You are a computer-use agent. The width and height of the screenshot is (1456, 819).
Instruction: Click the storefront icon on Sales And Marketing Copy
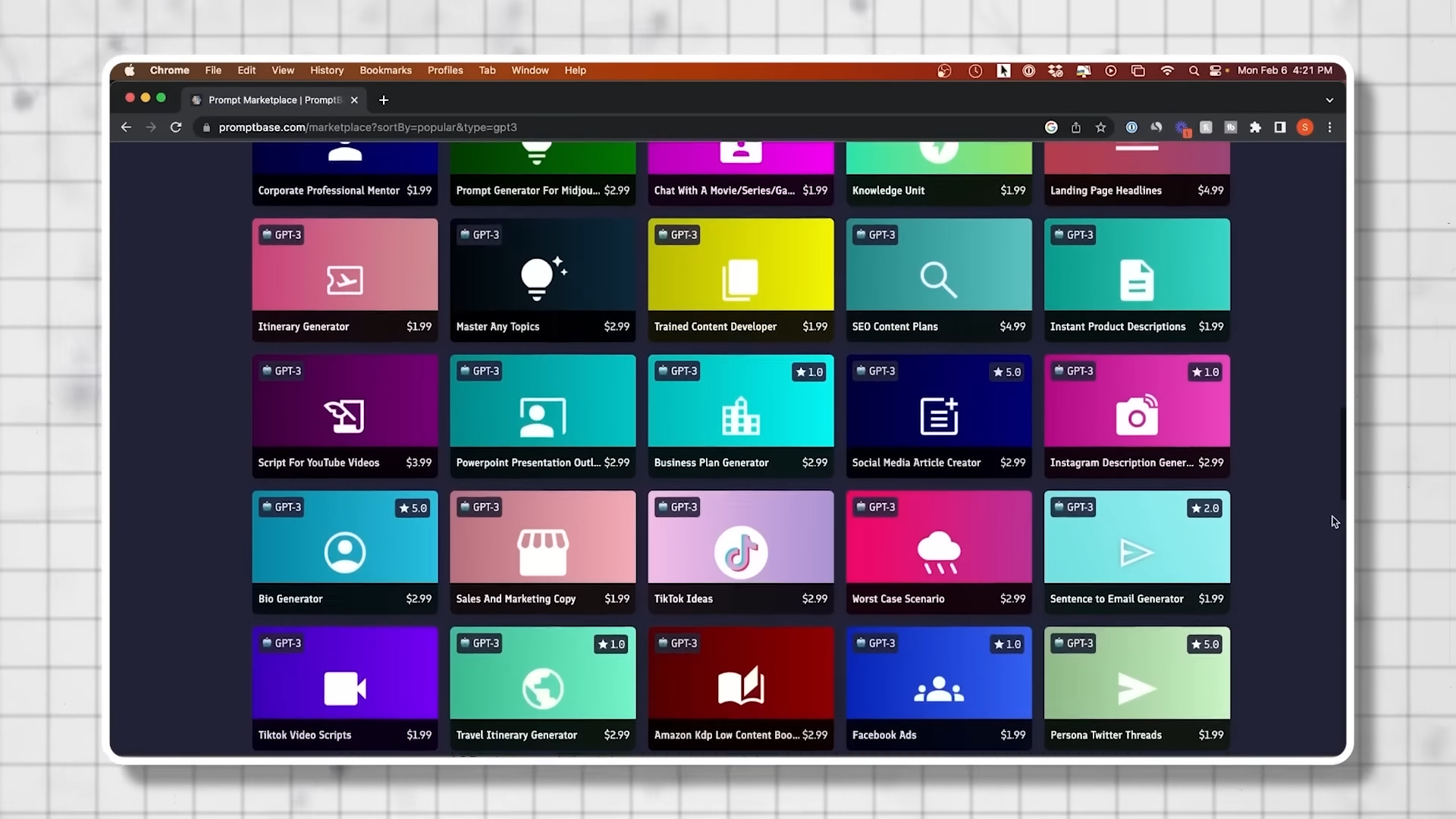[x=542, y=552]
